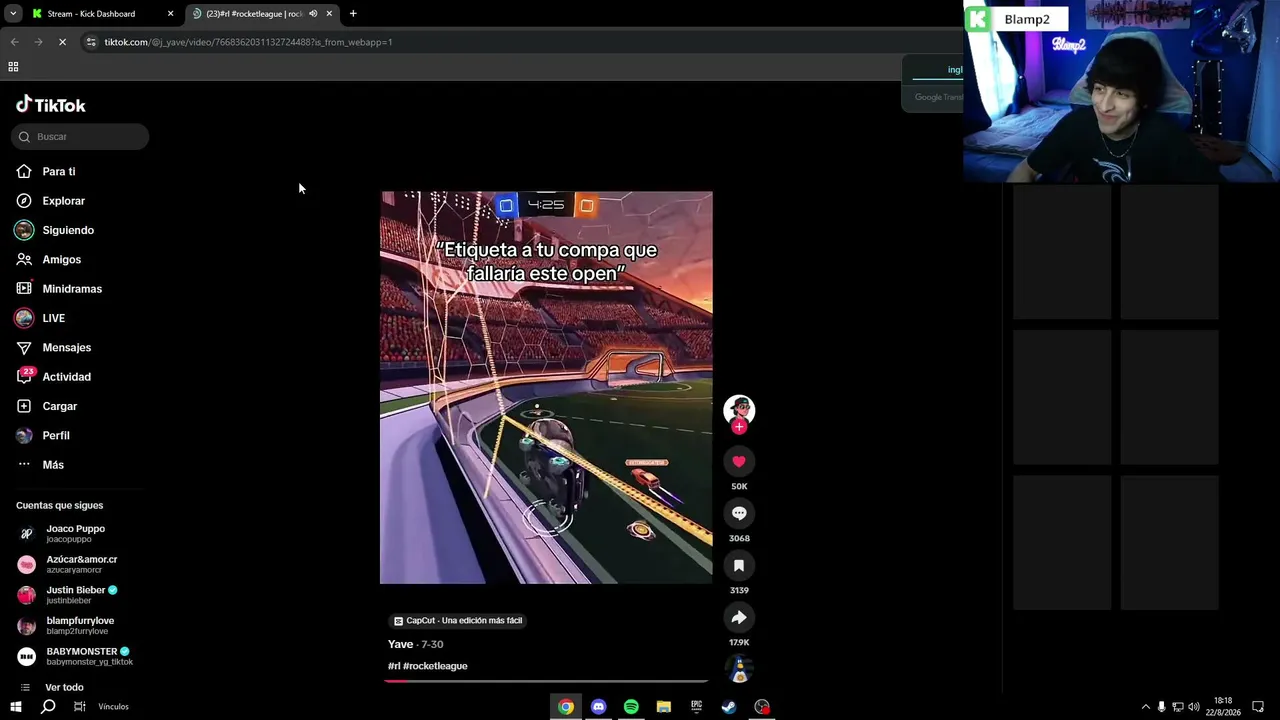Viewport: 1280px width, 720px height.
Task: Close the Kick Dashboard tab
Action: [170, 14]
